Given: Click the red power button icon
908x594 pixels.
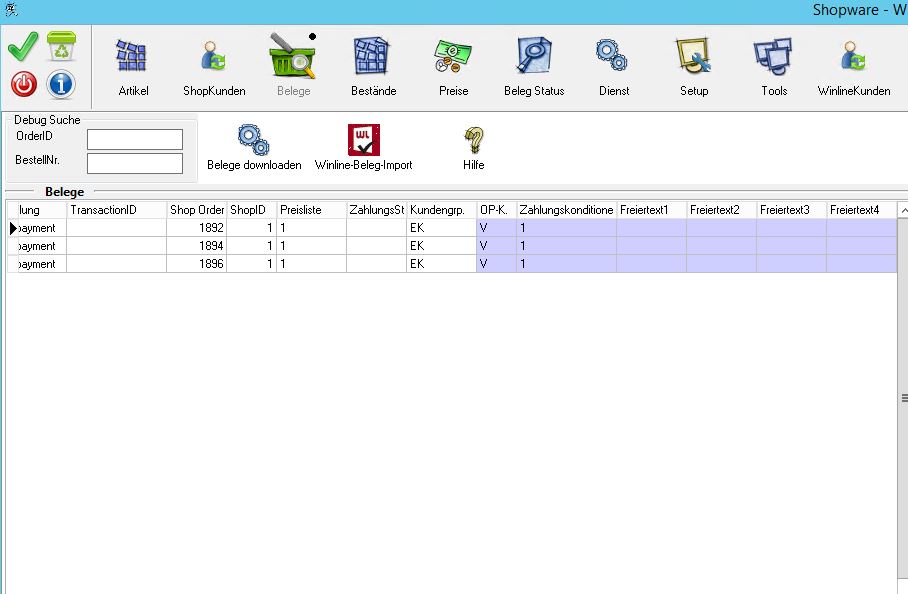Looking at the screenshot, I should coord(24,84).
